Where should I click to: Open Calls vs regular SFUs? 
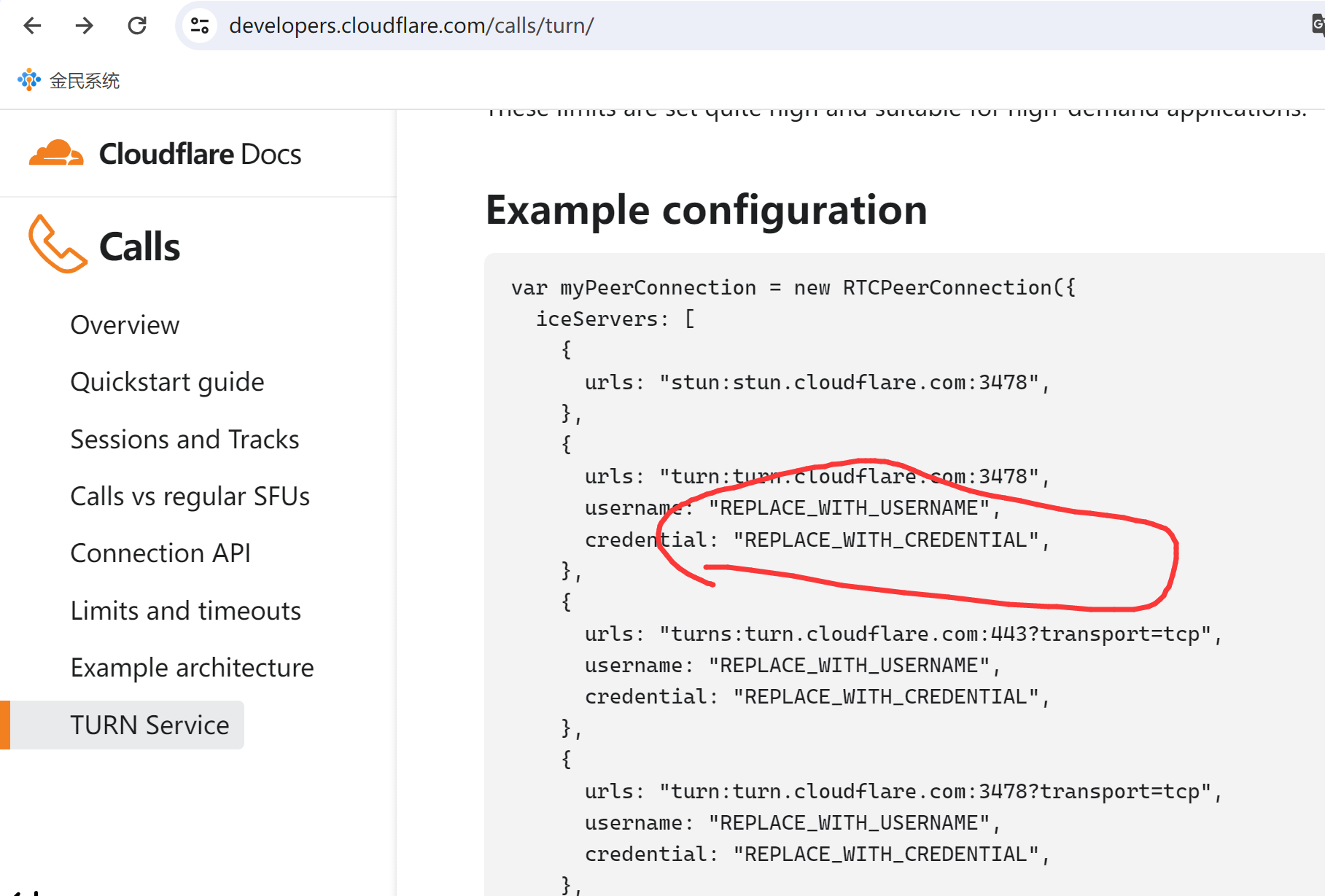click(190, 496)
